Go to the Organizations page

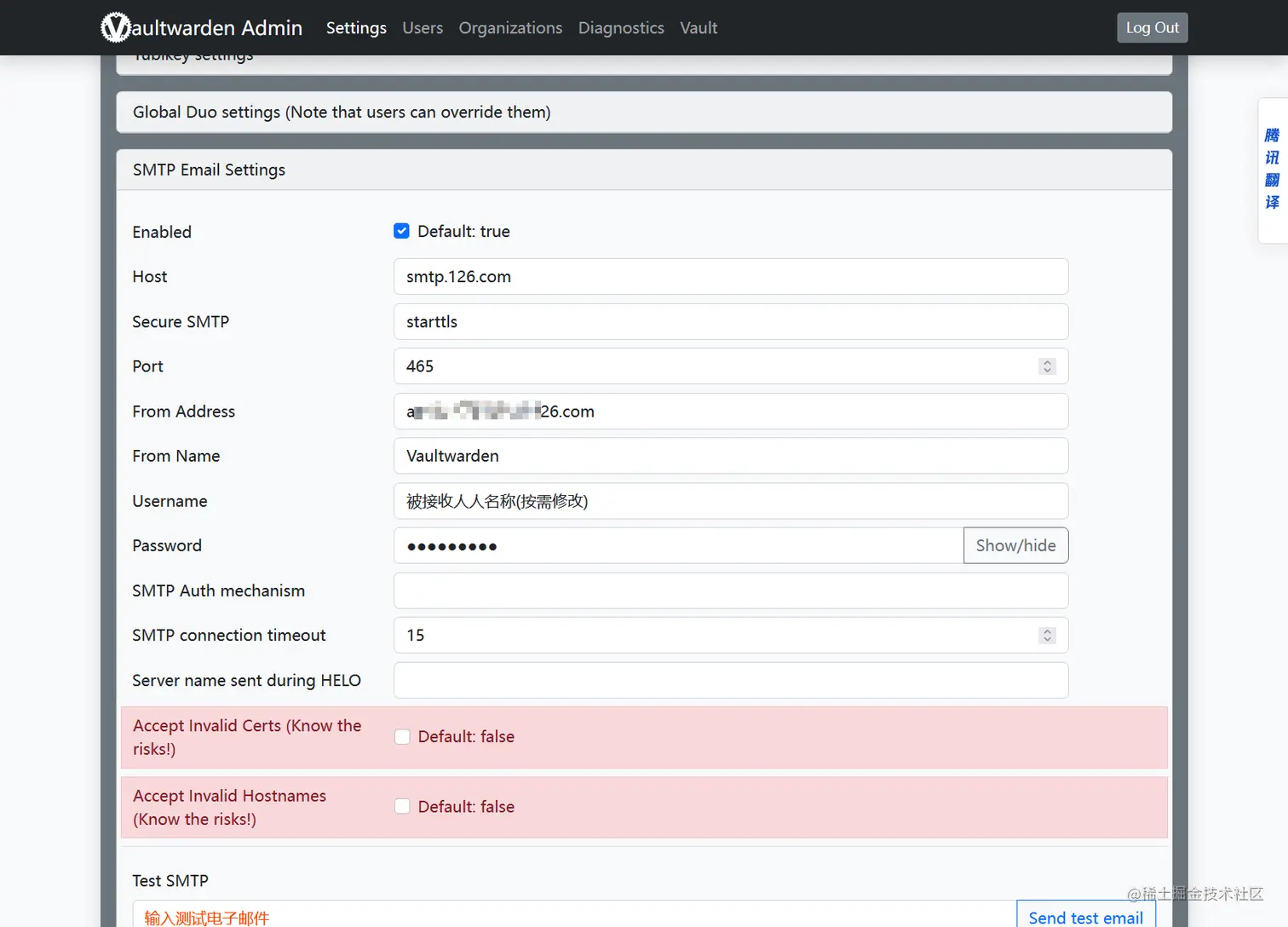pyautogui.click(x=510, y=28)
